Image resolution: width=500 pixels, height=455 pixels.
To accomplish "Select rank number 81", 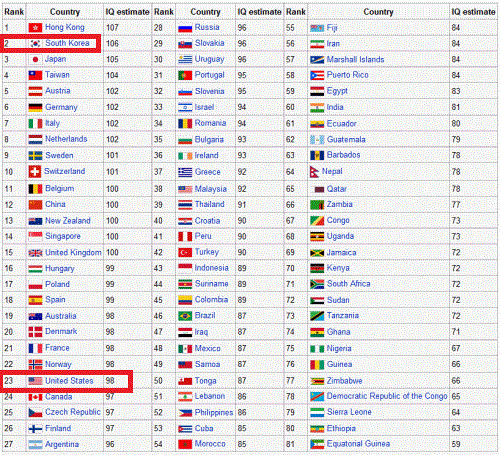I will (290, 444).
